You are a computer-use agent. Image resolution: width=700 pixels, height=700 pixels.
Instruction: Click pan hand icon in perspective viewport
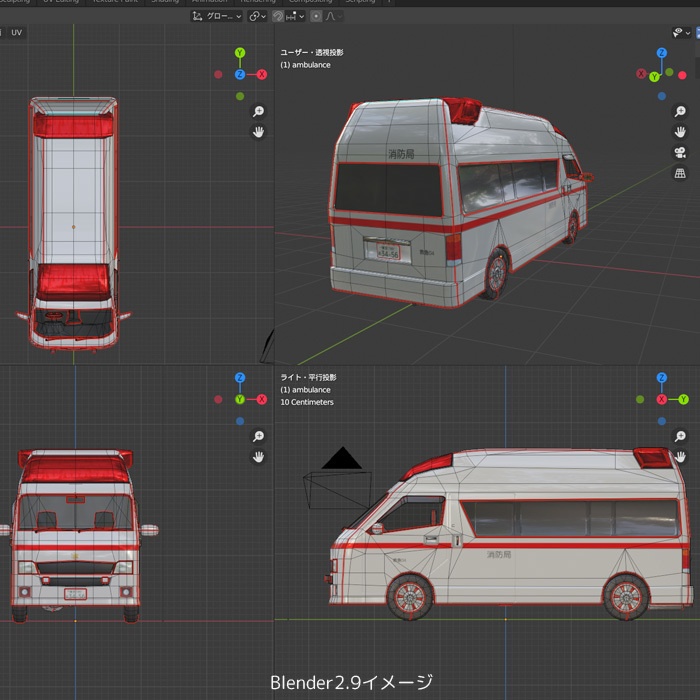click(x=680, y=132)
